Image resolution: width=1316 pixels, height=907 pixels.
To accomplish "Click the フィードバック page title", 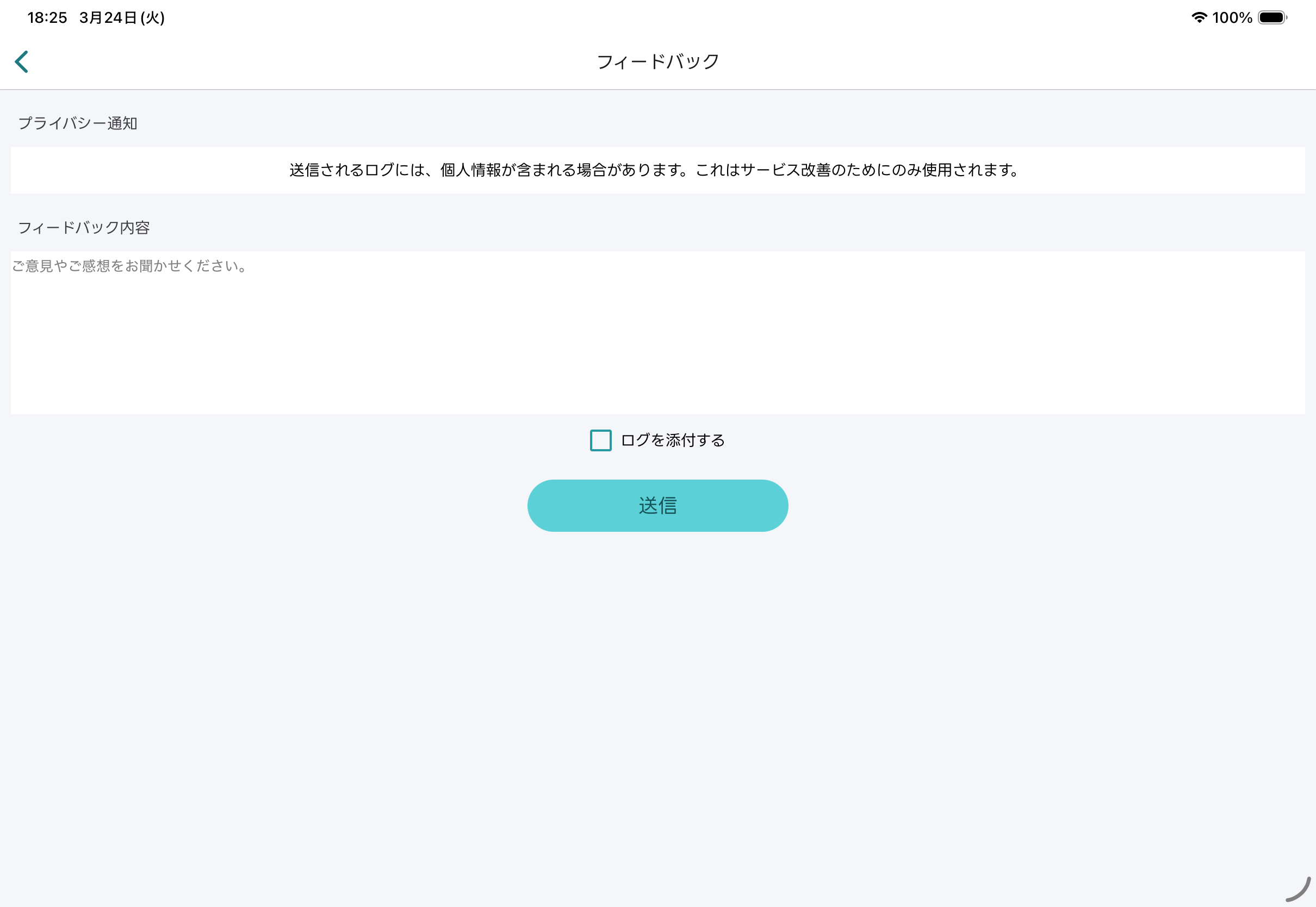I will (657, 61).
